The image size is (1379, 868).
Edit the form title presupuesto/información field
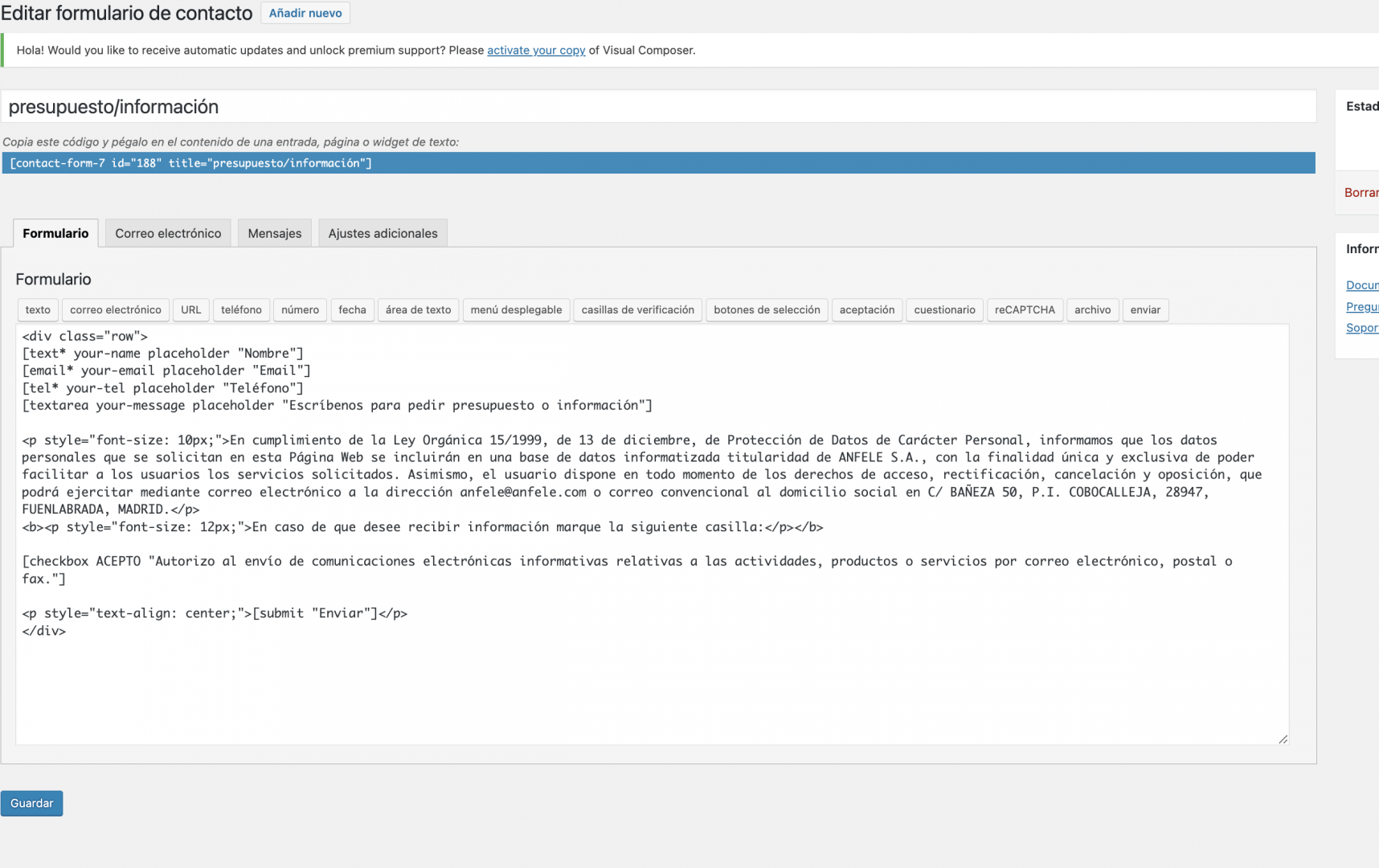coord(658,107)
